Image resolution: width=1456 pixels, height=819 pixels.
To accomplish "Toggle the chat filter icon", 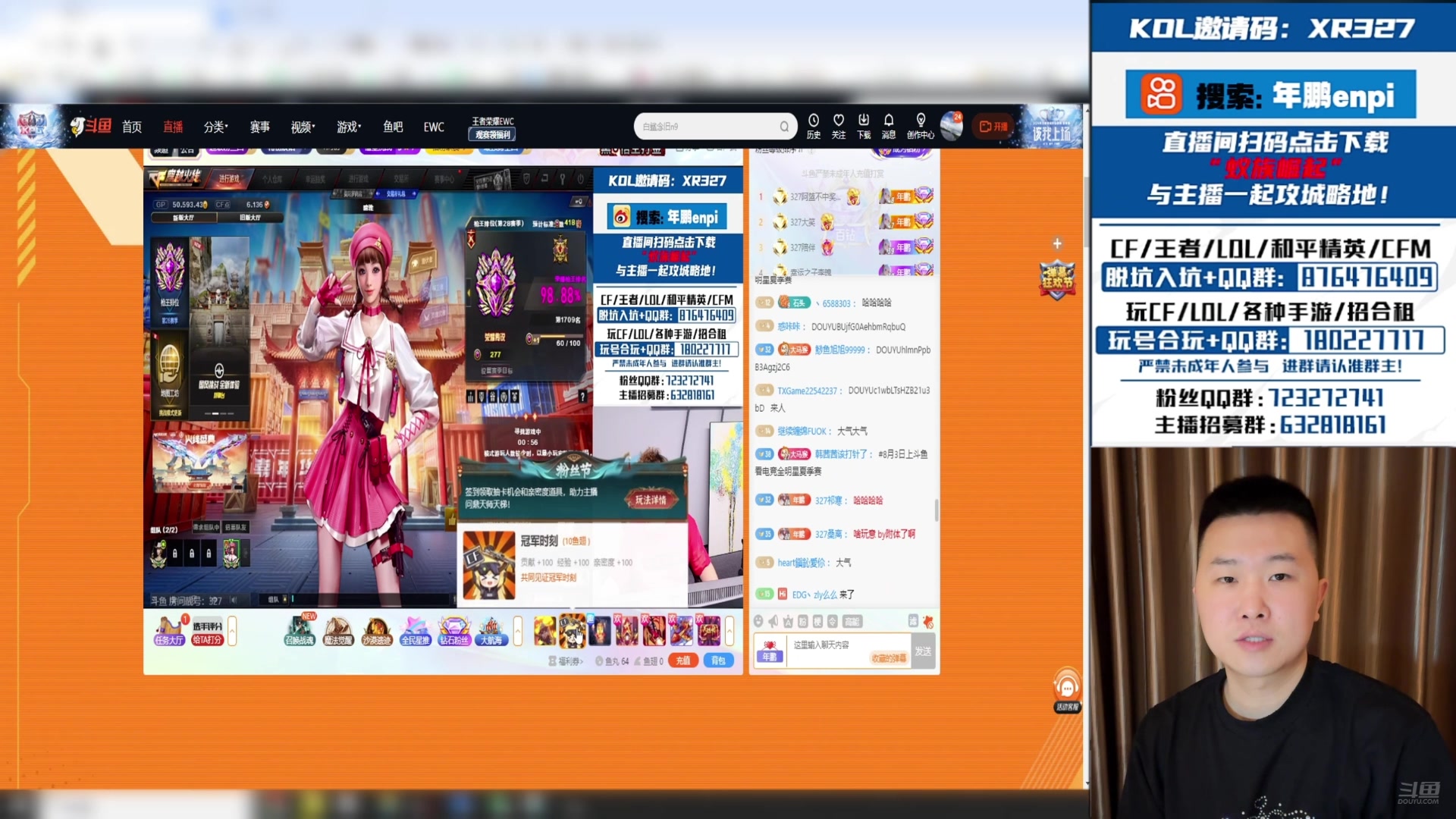I will coord(913,621).
